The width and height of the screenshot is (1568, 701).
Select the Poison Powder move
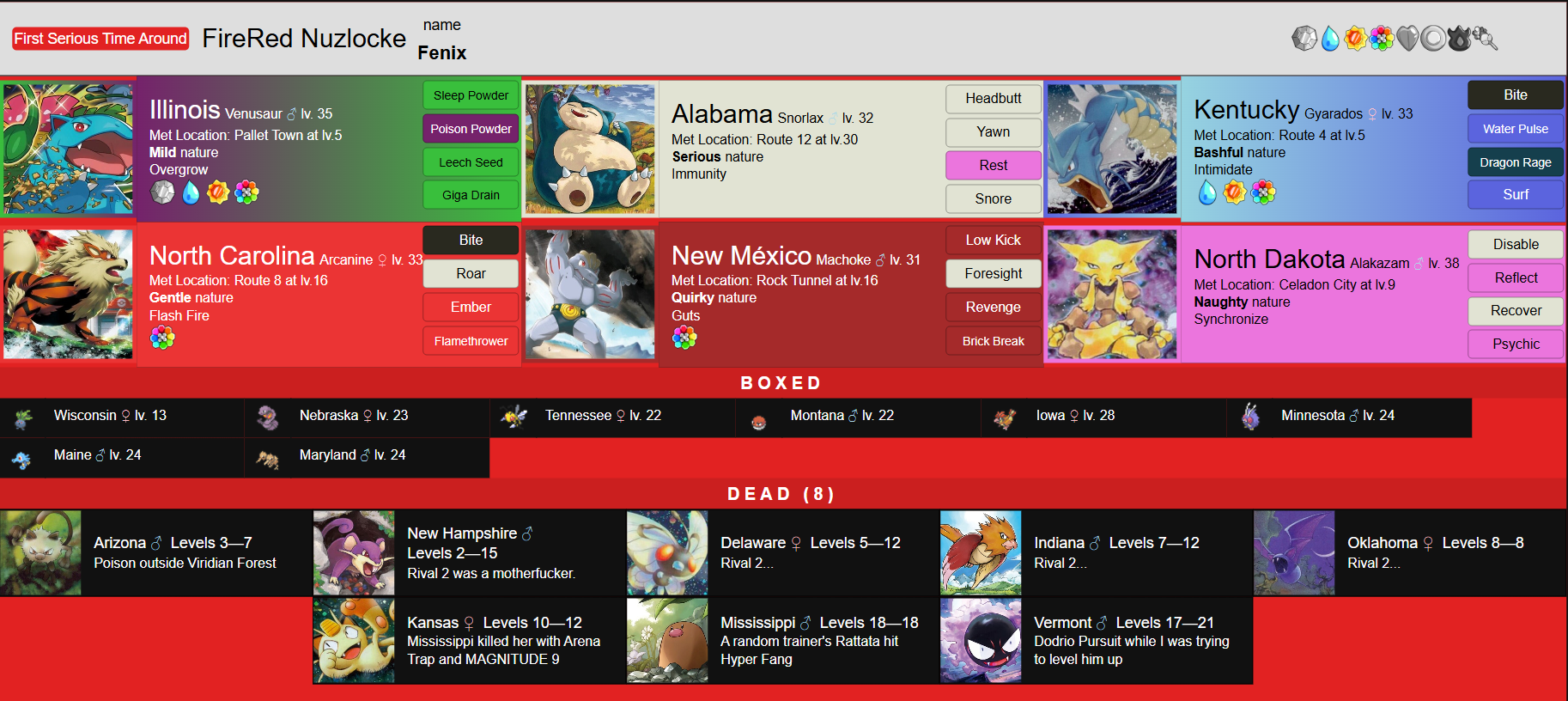pos(471,129)
